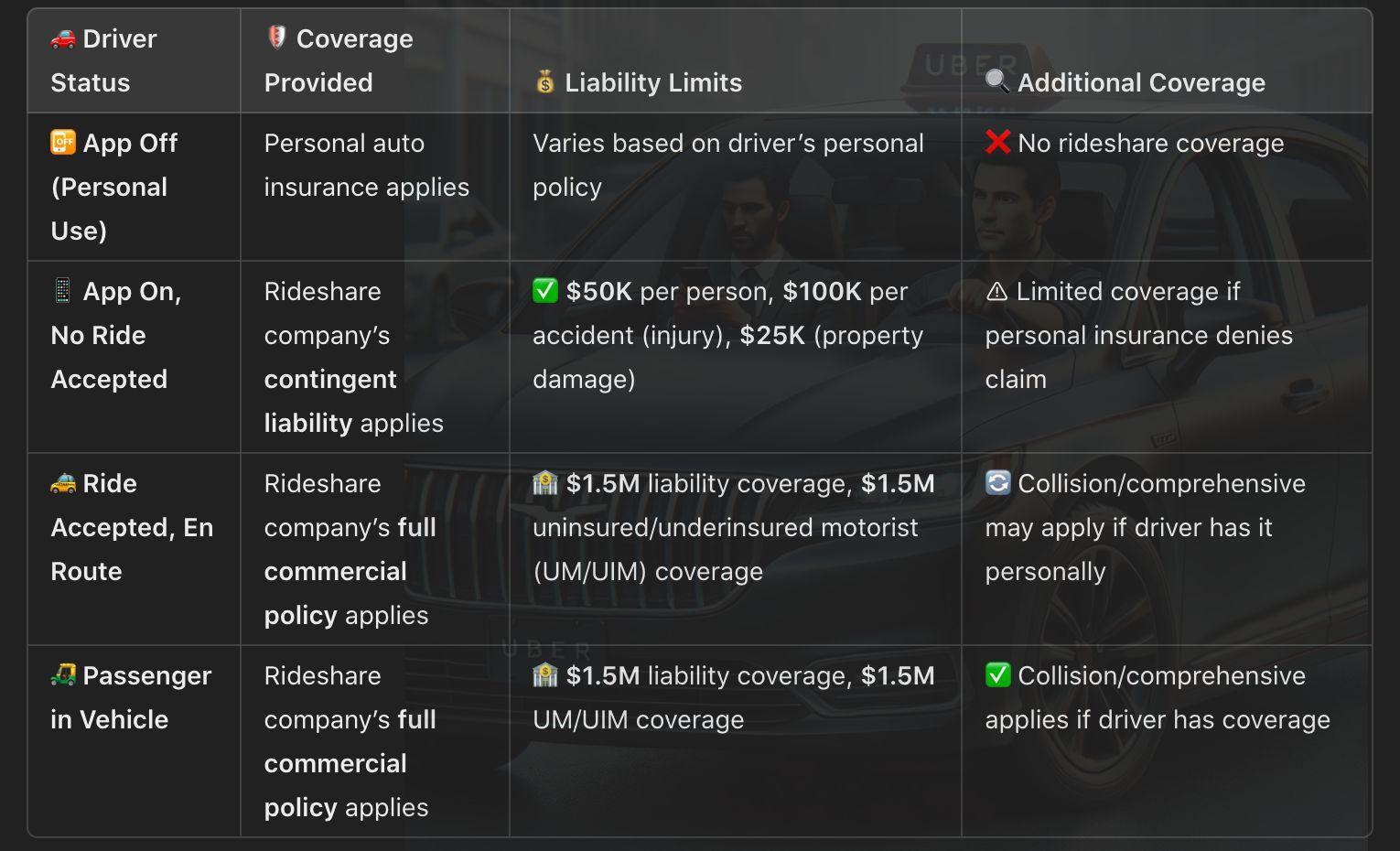Select the 'Personal auto insurance applies' cell
The image size is (1400, 851).
point(366,166)
